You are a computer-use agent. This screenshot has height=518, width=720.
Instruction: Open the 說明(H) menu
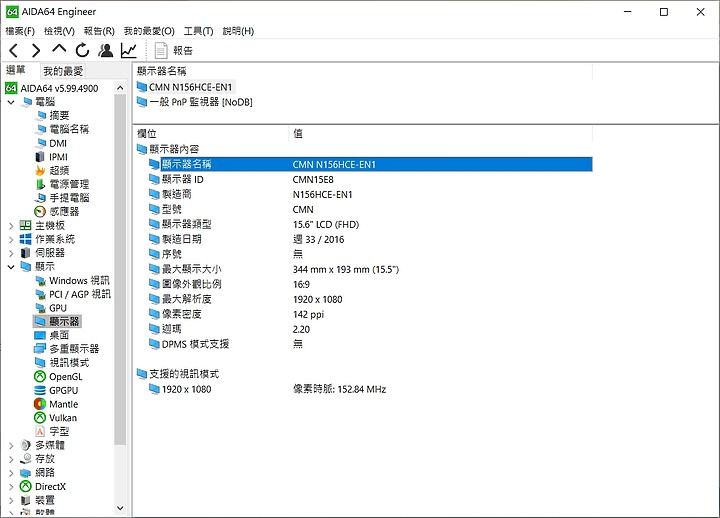[238, 31]
